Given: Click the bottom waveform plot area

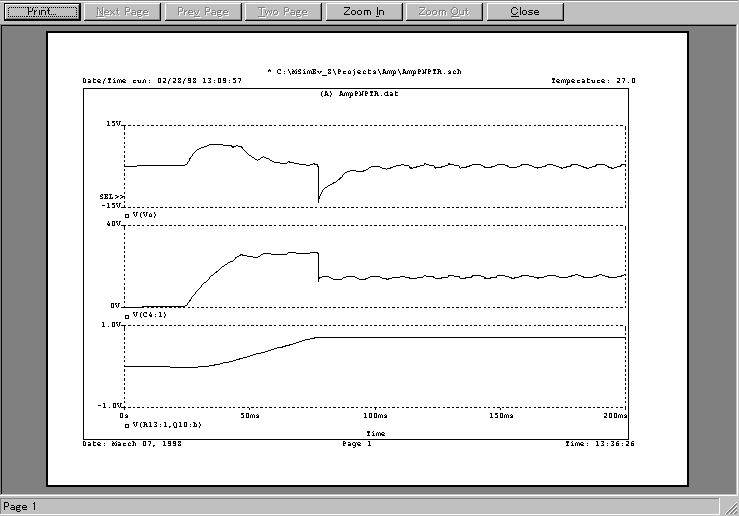Looking at the screenshot, I should tap(375, 365).
